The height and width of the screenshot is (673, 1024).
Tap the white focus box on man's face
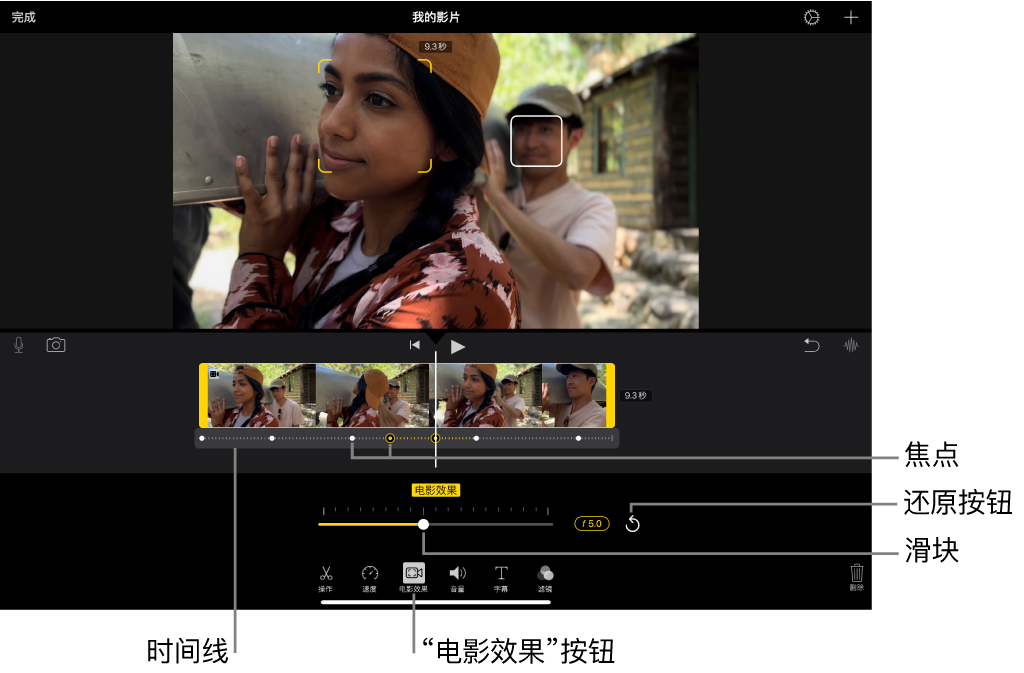[536, 141]
